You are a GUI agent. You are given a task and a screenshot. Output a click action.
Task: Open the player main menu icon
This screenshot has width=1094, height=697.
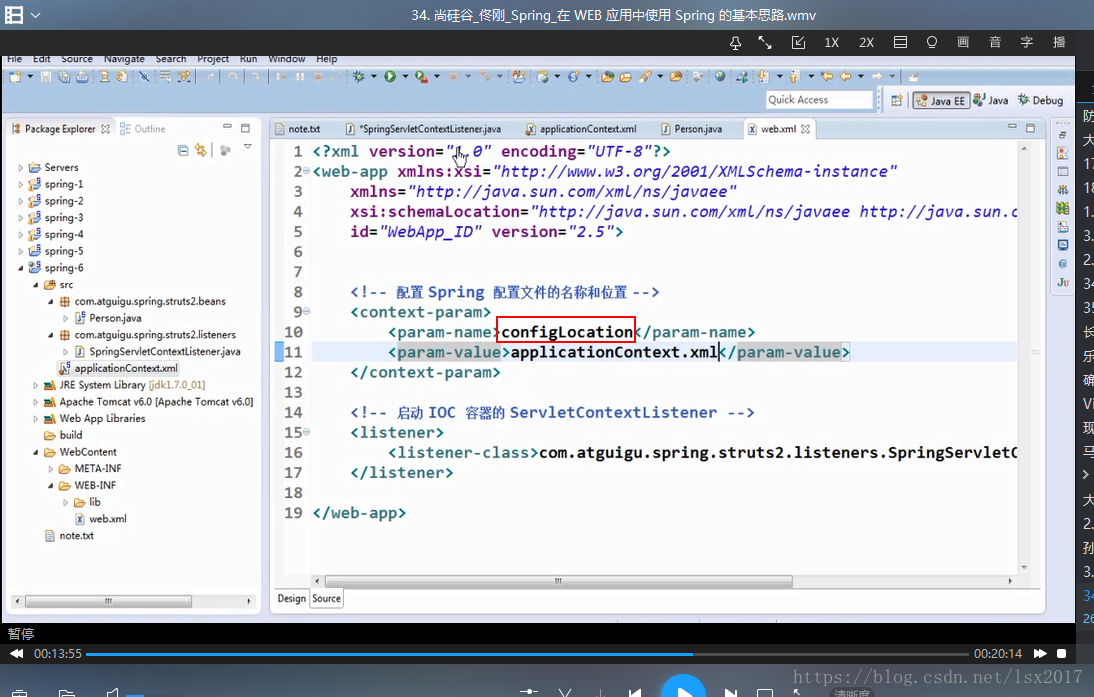click(x=13, y=15)
